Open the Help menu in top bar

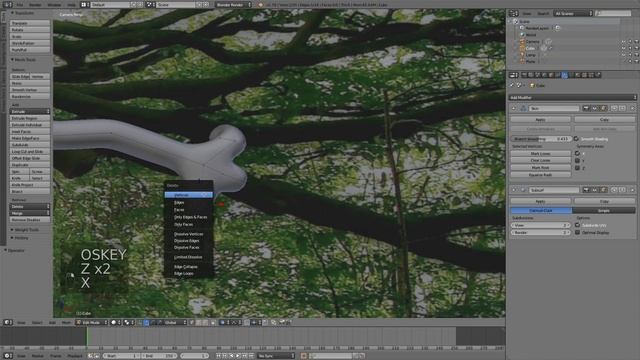pos(71,4)
